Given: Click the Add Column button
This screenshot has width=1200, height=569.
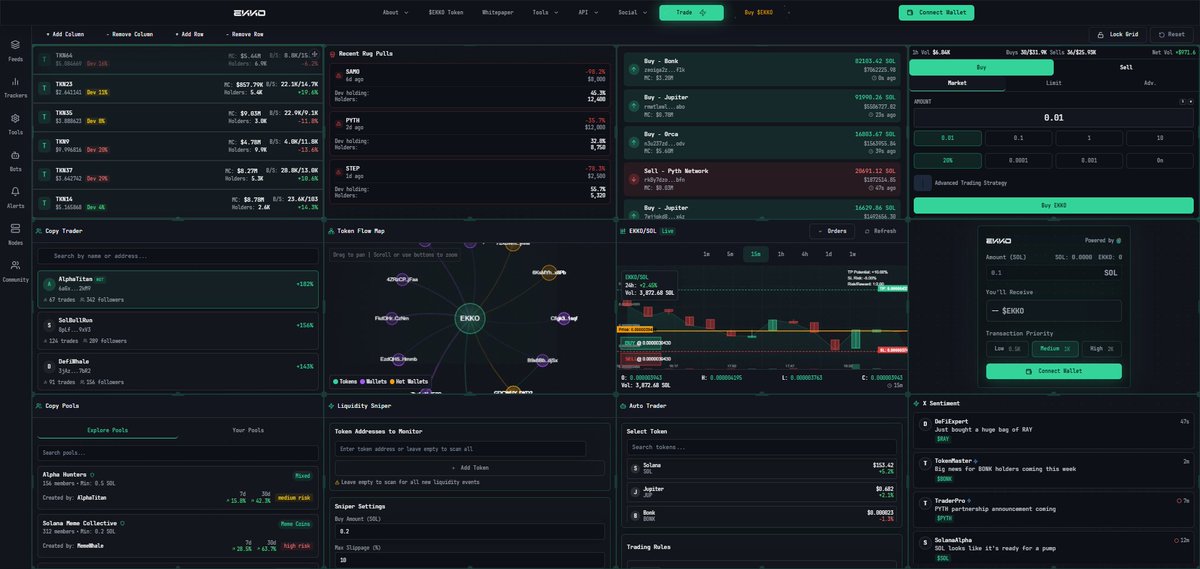Looking at the screenshot, I should click(x=65, y=34).
